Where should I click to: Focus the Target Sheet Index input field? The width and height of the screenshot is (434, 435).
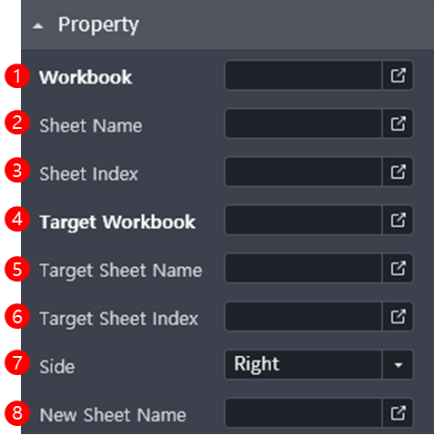pos(303,317)
